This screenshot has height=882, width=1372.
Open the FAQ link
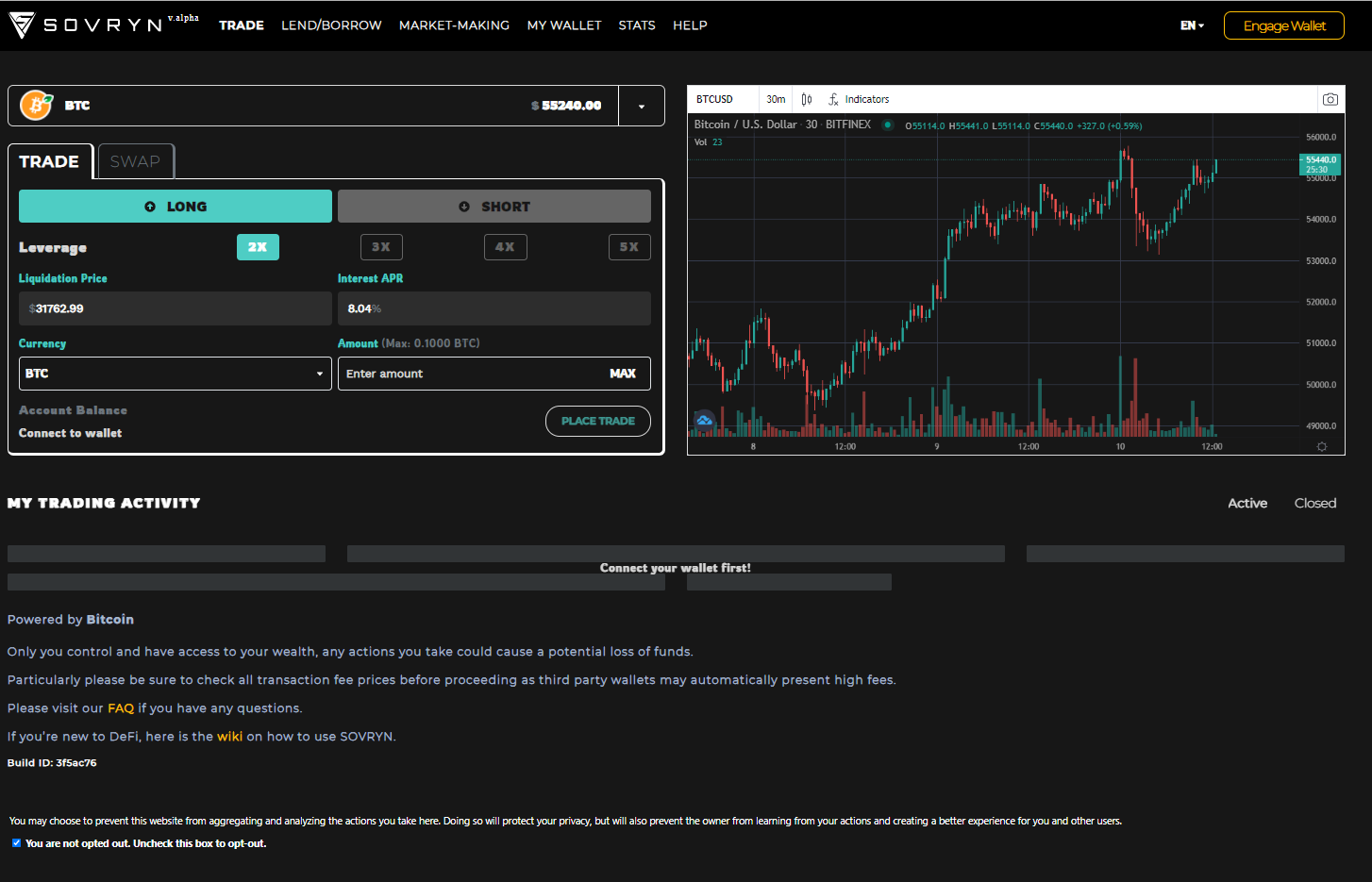click(121, 708)
